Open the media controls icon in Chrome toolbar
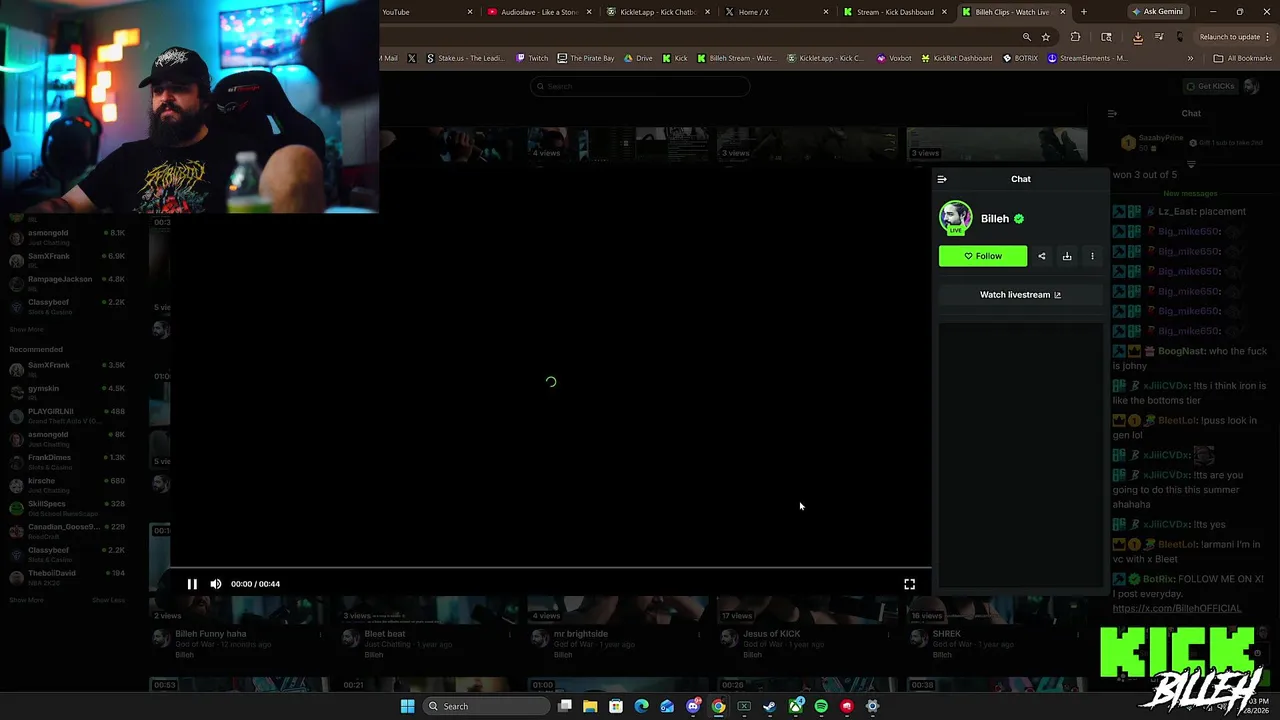This screenshot has width=1280, height=720. tap(1159, 37)
